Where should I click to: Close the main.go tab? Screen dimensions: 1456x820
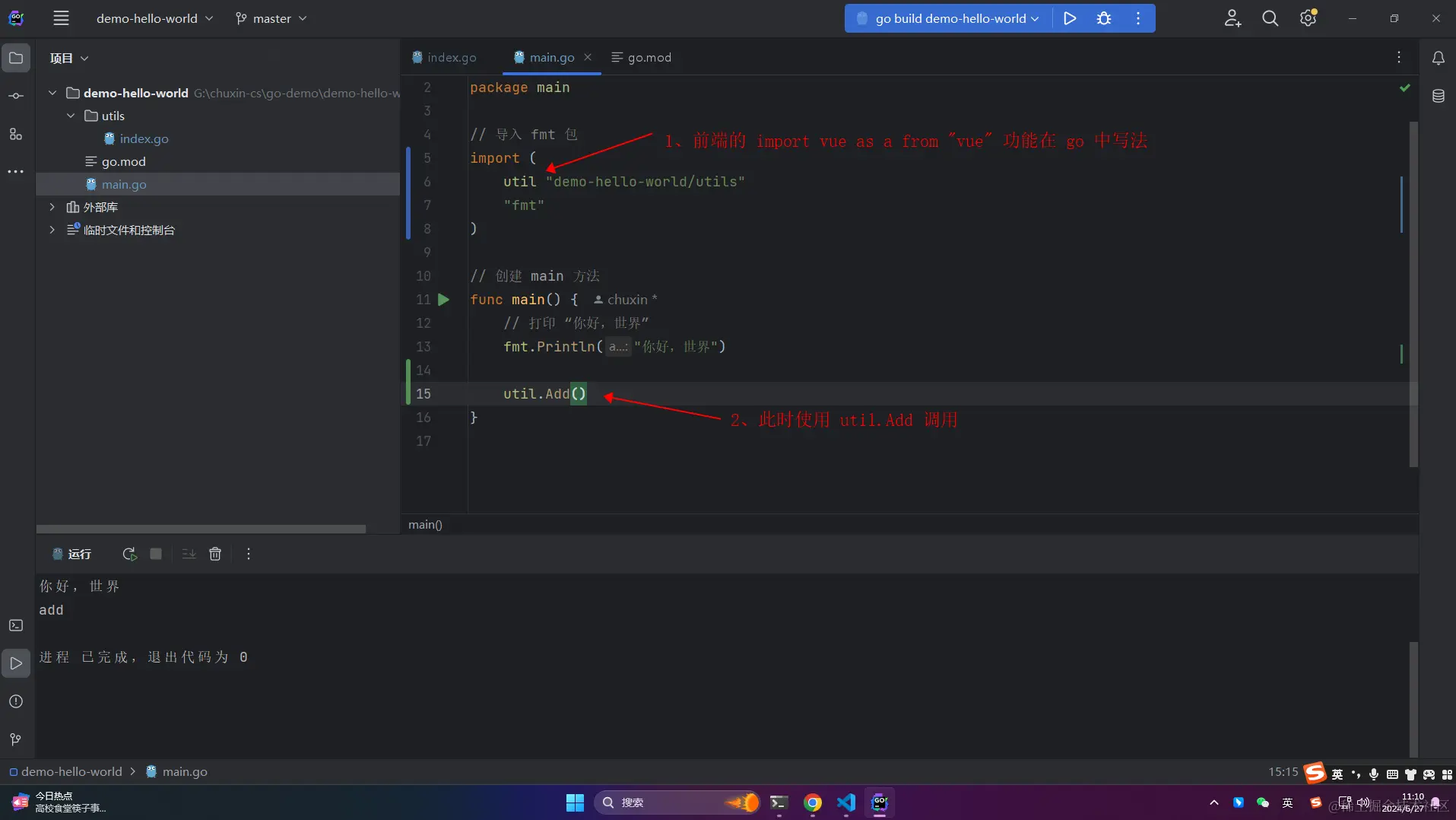588,58
